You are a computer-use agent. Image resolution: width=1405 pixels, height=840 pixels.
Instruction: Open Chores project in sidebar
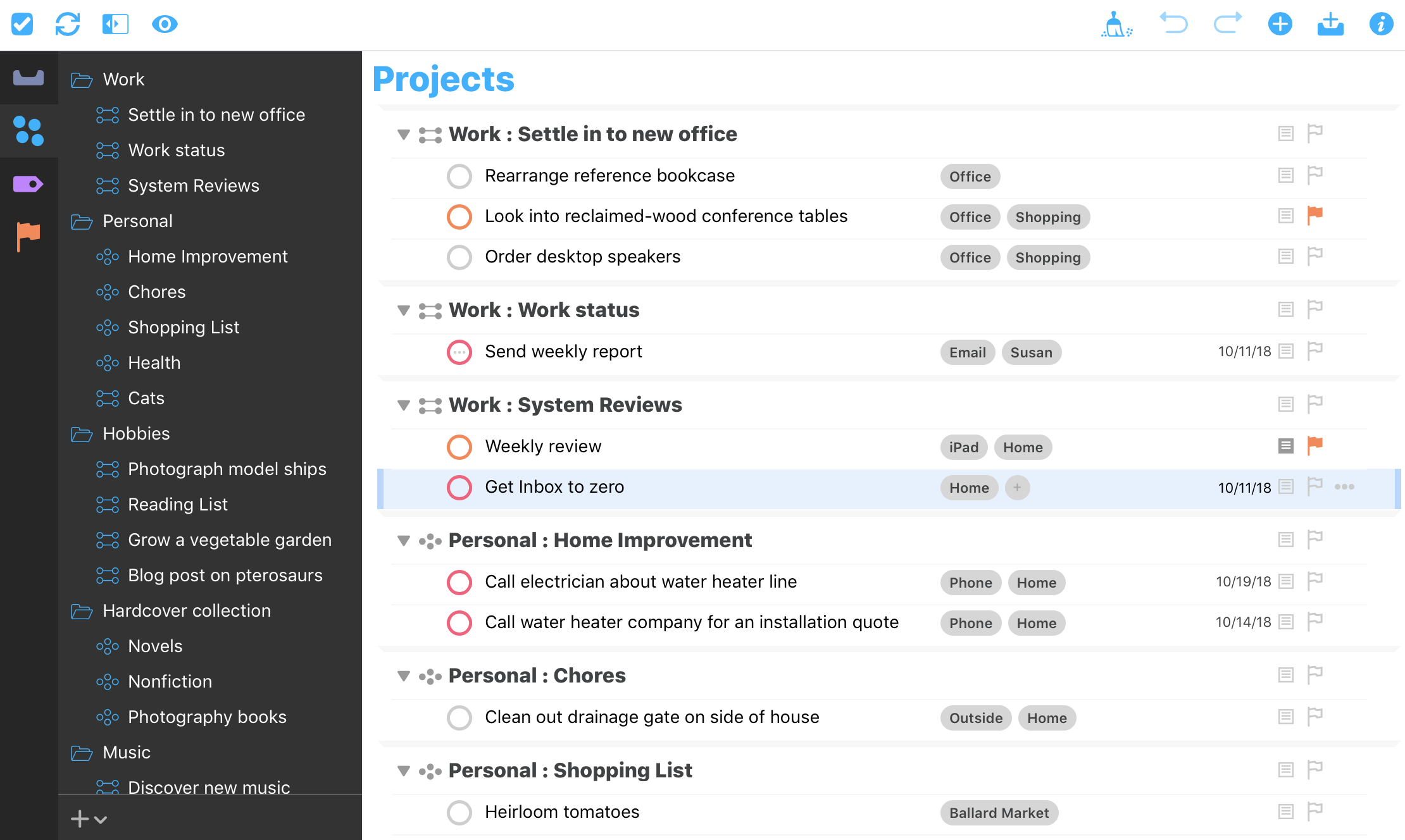tap(157, 291)
